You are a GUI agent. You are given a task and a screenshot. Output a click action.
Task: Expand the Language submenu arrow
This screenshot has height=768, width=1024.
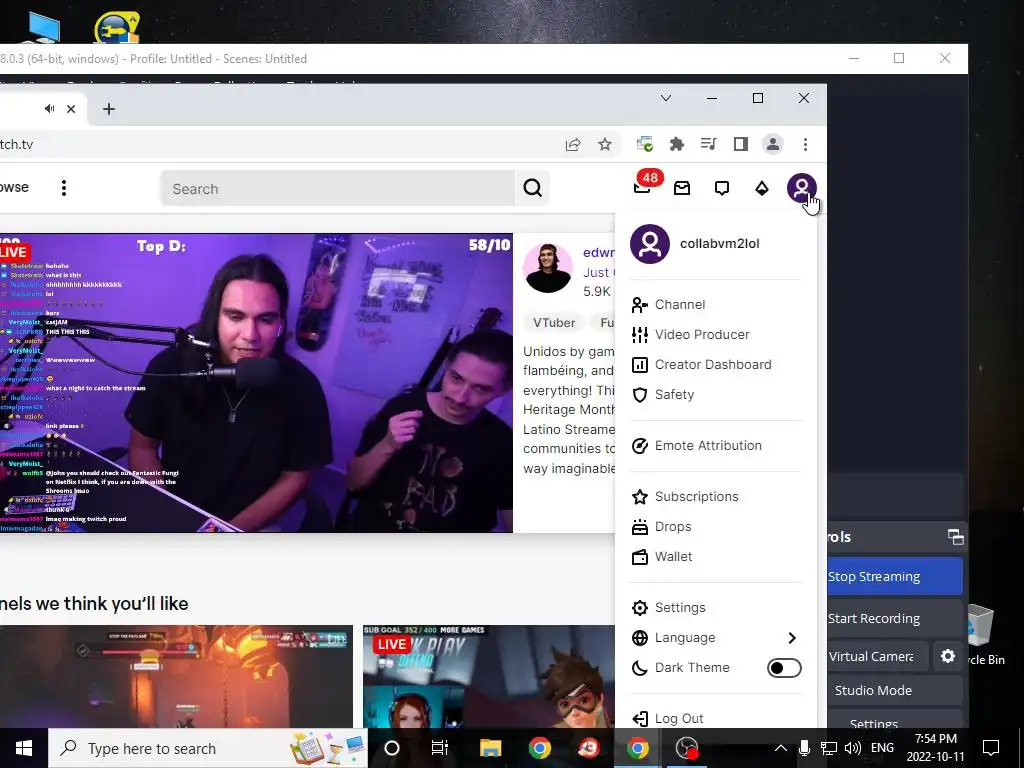click(792, 637)
